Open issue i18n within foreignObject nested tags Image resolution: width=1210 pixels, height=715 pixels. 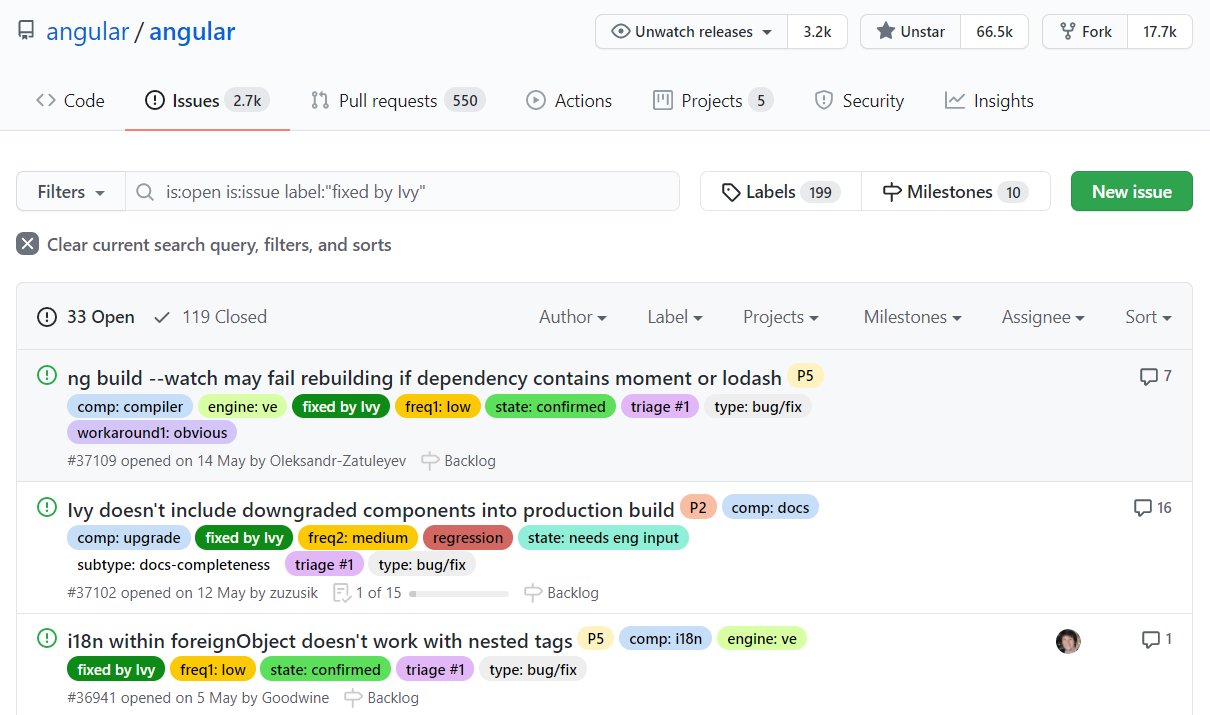[320, 641]
